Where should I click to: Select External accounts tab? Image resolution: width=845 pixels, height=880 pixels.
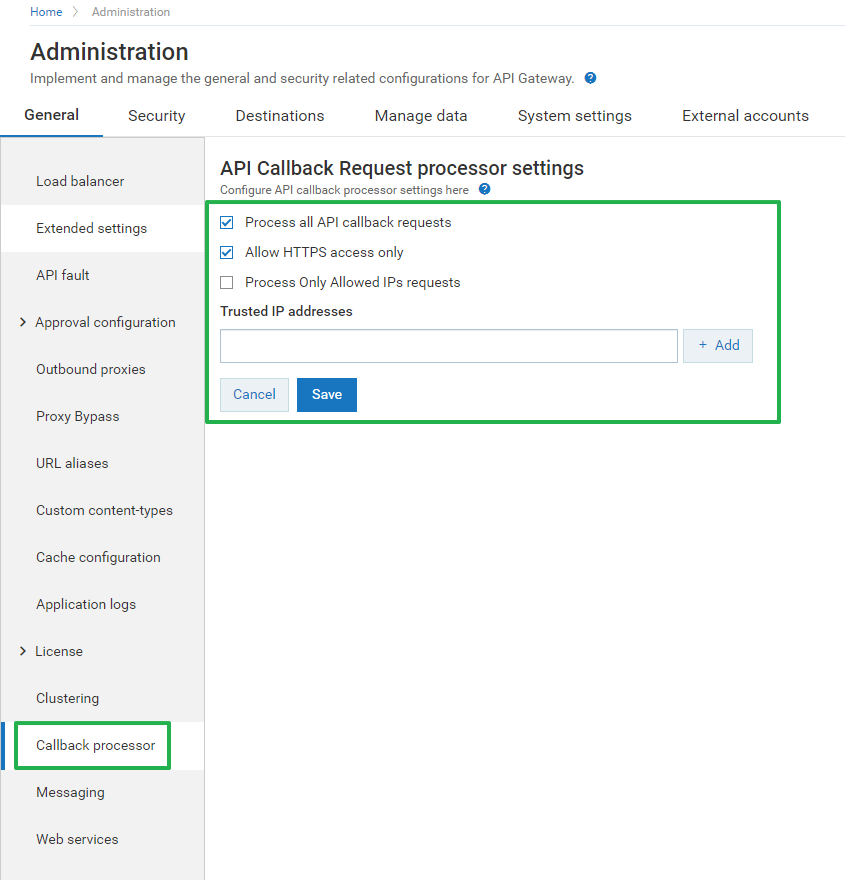click(x=745, y=116)
